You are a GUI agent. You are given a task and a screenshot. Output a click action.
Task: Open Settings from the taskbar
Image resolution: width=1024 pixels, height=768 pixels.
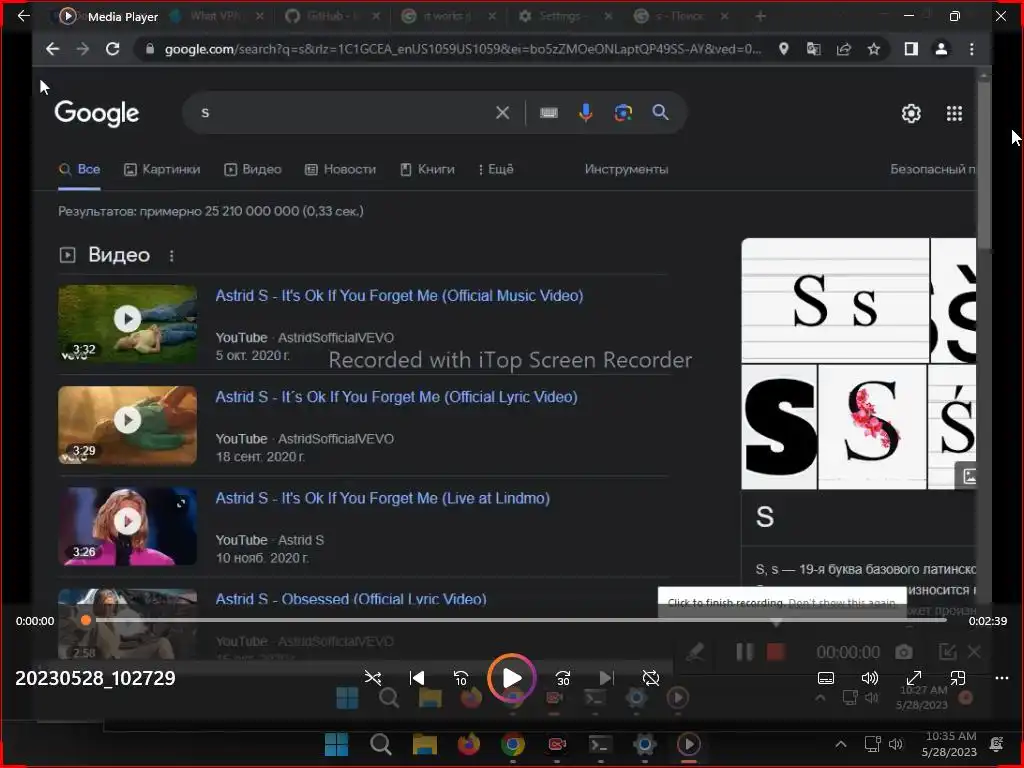tap(645, 744)
